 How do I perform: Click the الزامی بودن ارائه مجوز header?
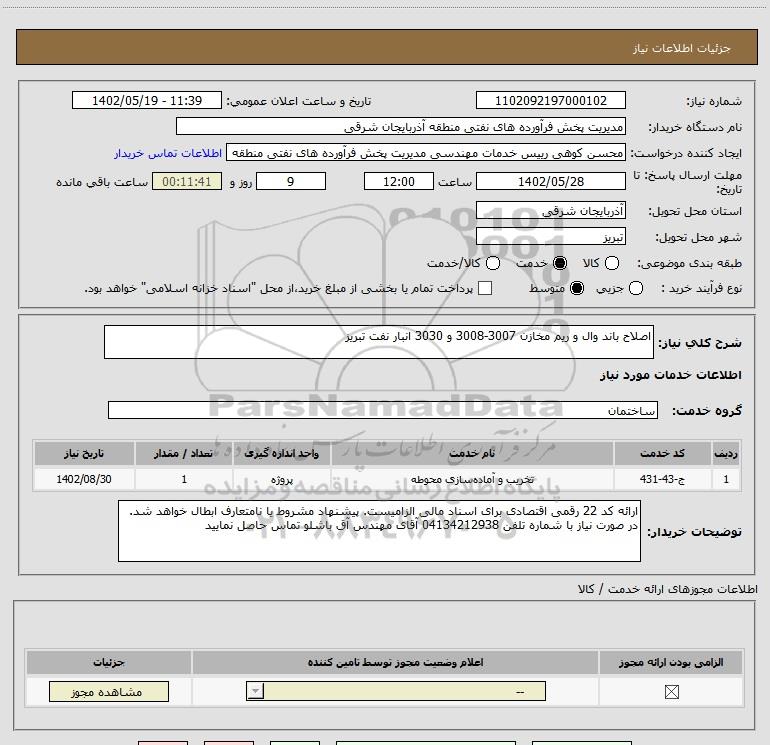tap(671, 662)
